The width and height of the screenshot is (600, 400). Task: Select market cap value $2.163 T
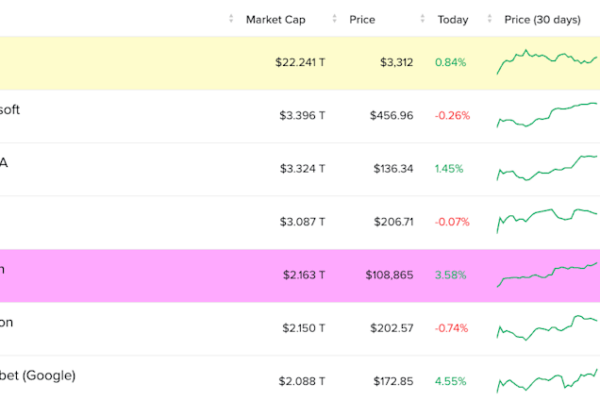pos(304,275)
